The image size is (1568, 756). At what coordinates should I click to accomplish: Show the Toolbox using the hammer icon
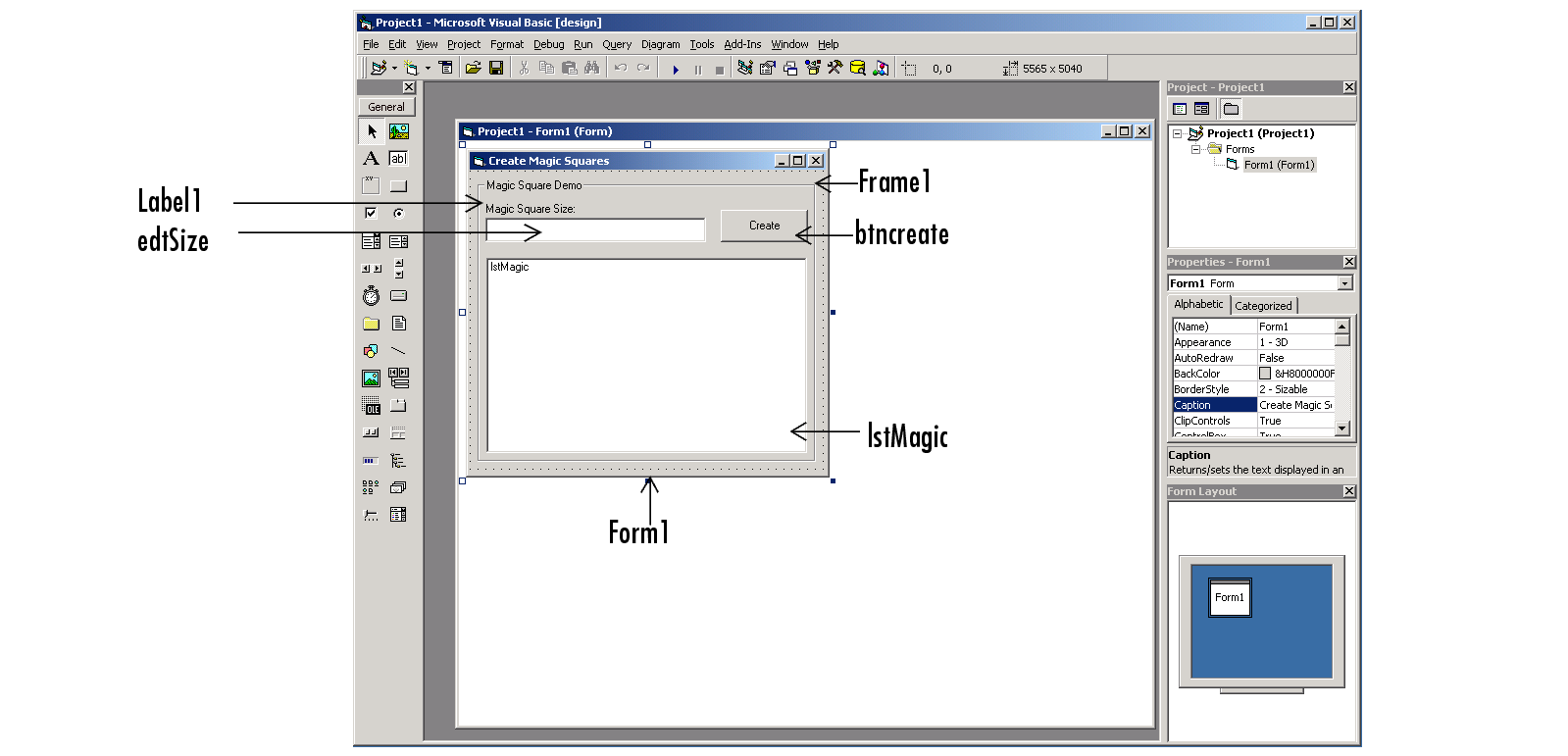coord(835,68)
